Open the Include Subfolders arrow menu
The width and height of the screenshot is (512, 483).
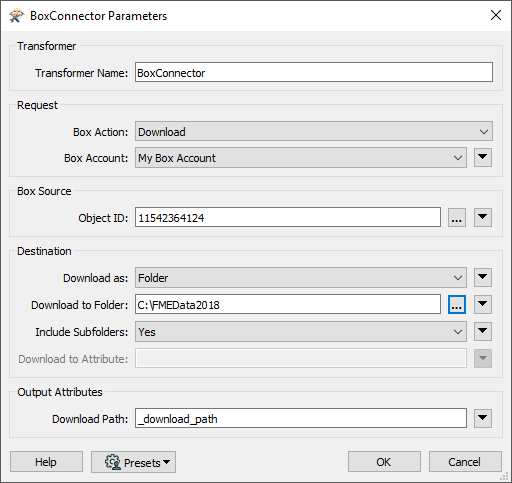coord(483,331)
